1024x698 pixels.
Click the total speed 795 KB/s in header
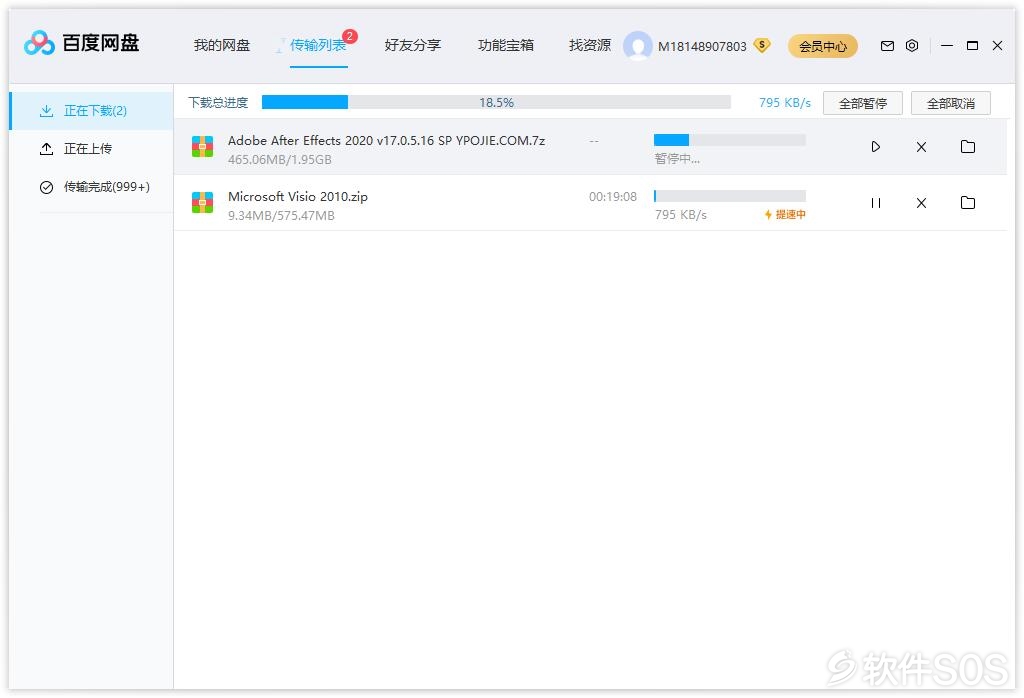[x=785, y=103]
